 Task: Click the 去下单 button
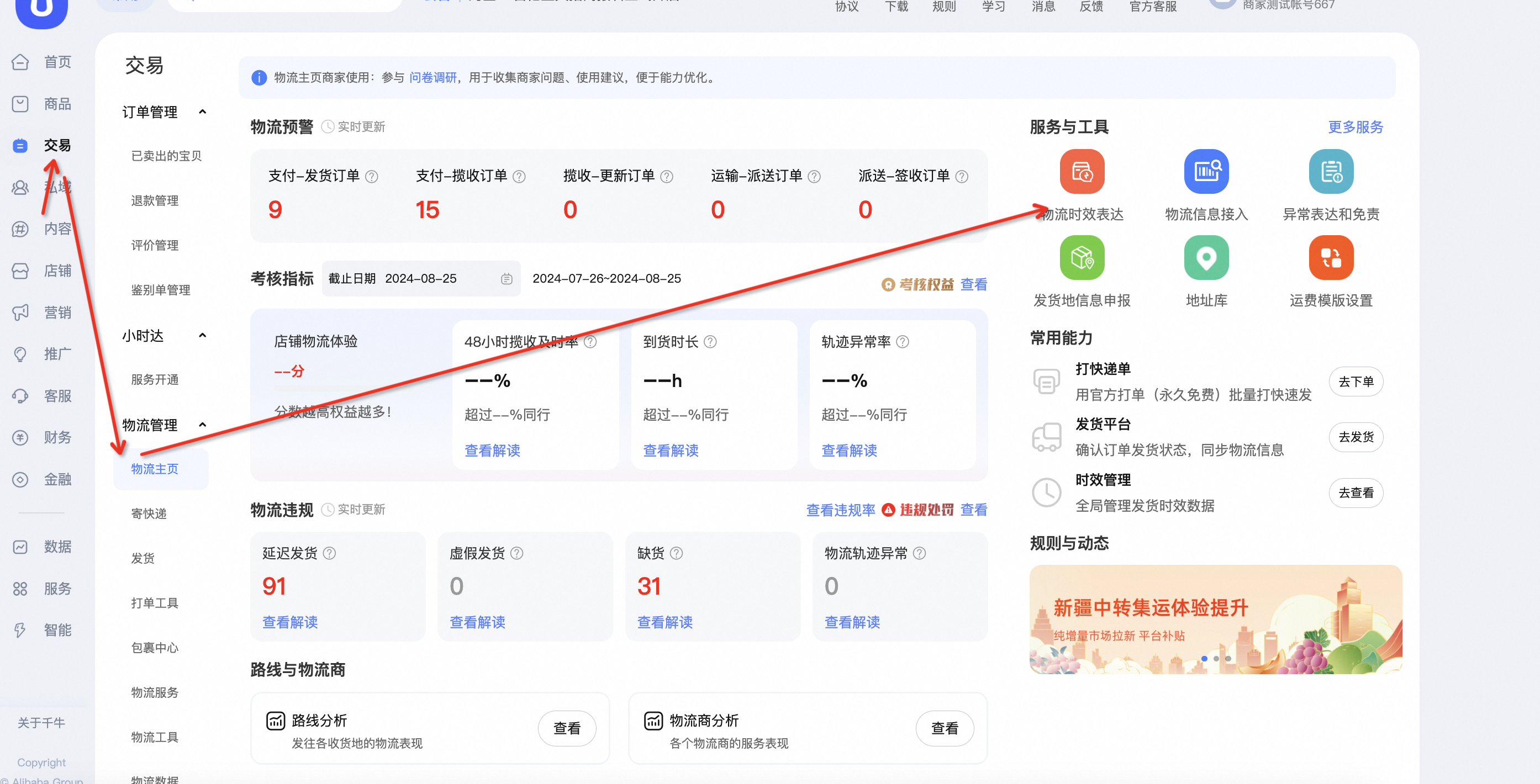(x=1356, y=382)
